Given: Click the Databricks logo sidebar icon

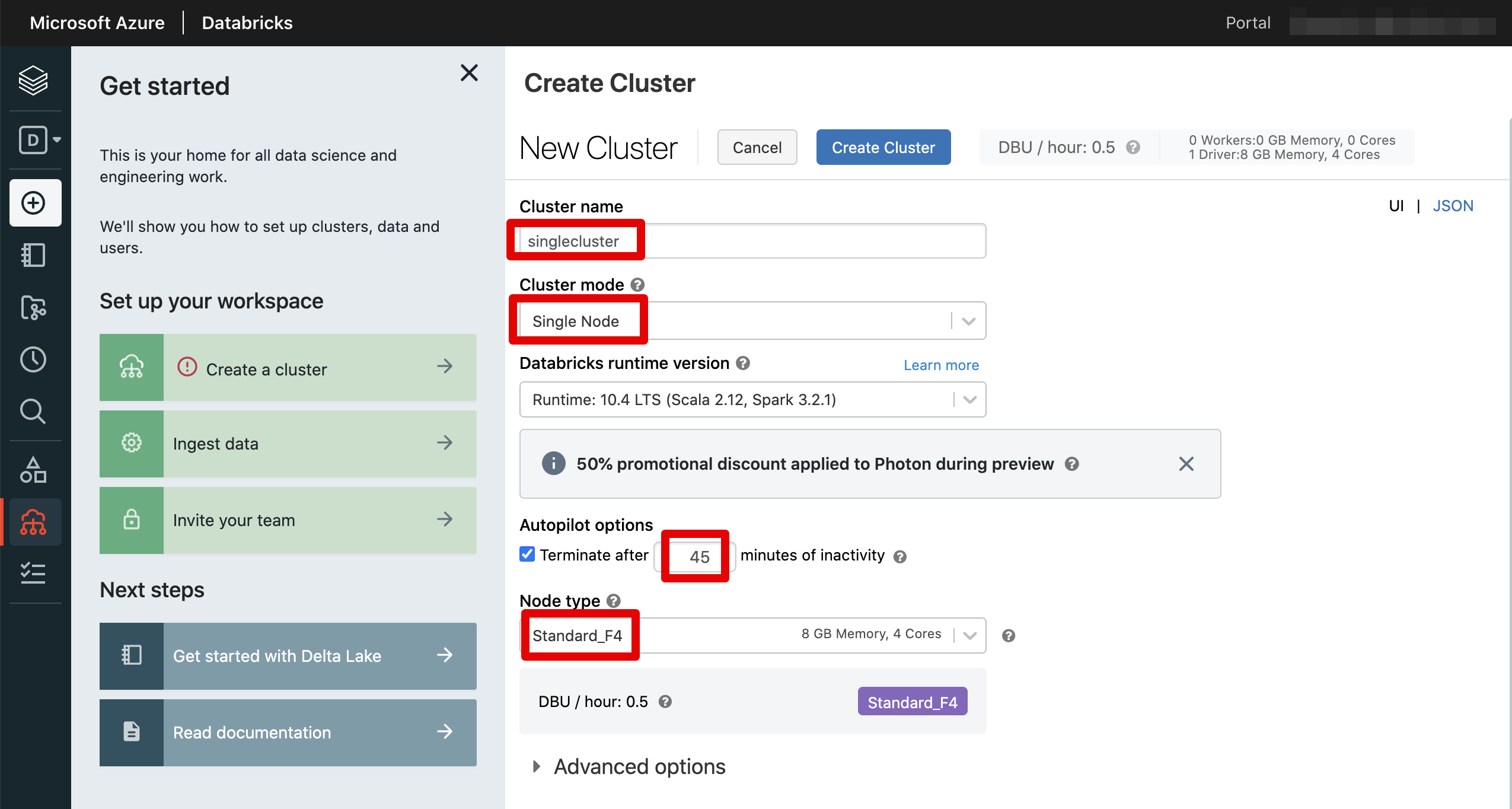Looking at the screenshot, I should pyautogui.click(x=33, y=79).
